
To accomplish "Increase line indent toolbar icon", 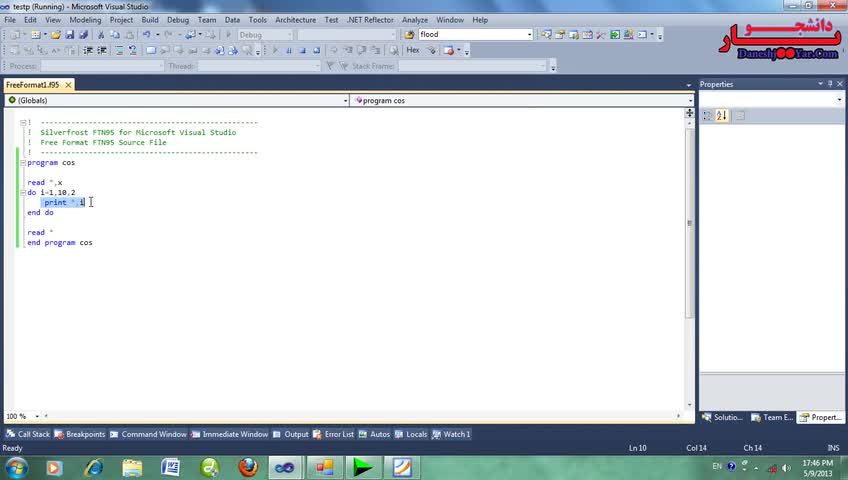I will 102,50.
